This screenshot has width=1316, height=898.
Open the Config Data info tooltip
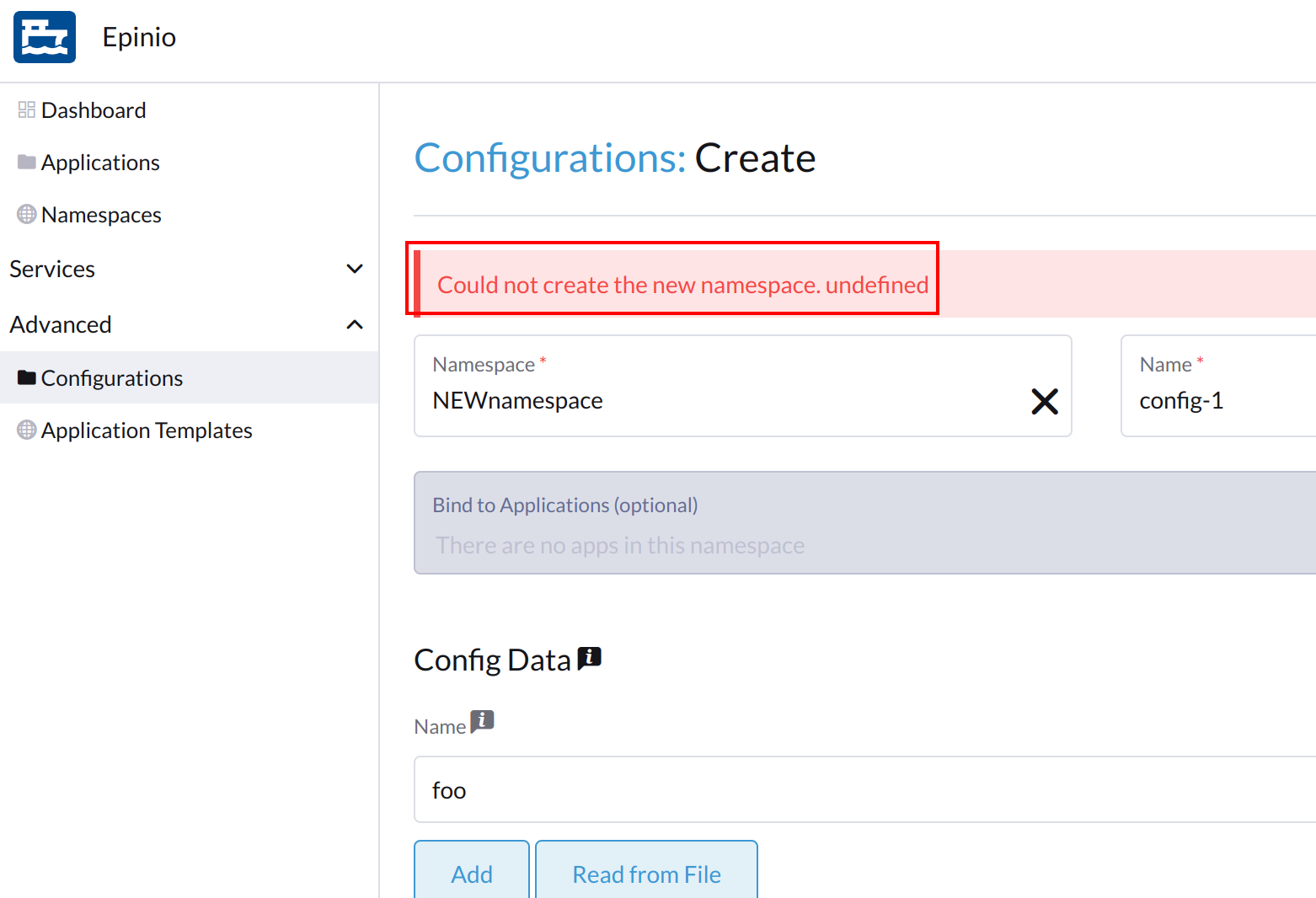(590, 656)
